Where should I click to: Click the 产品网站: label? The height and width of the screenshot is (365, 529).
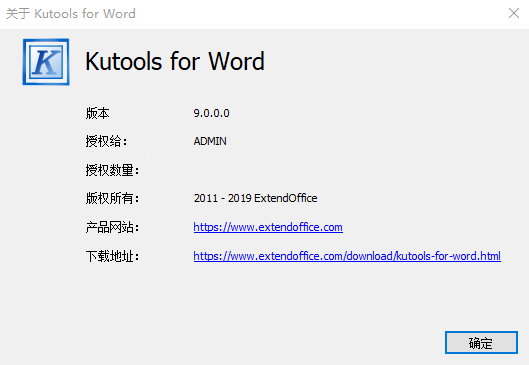pyautogui.click(x=112, y=227)
